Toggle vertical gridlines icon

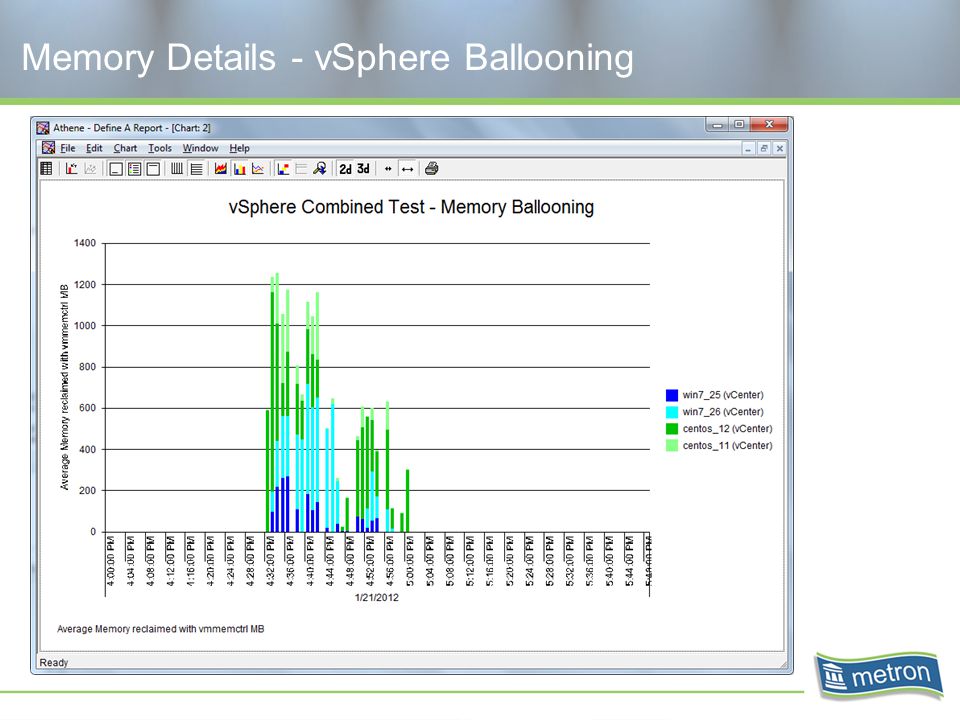point(177,168)
